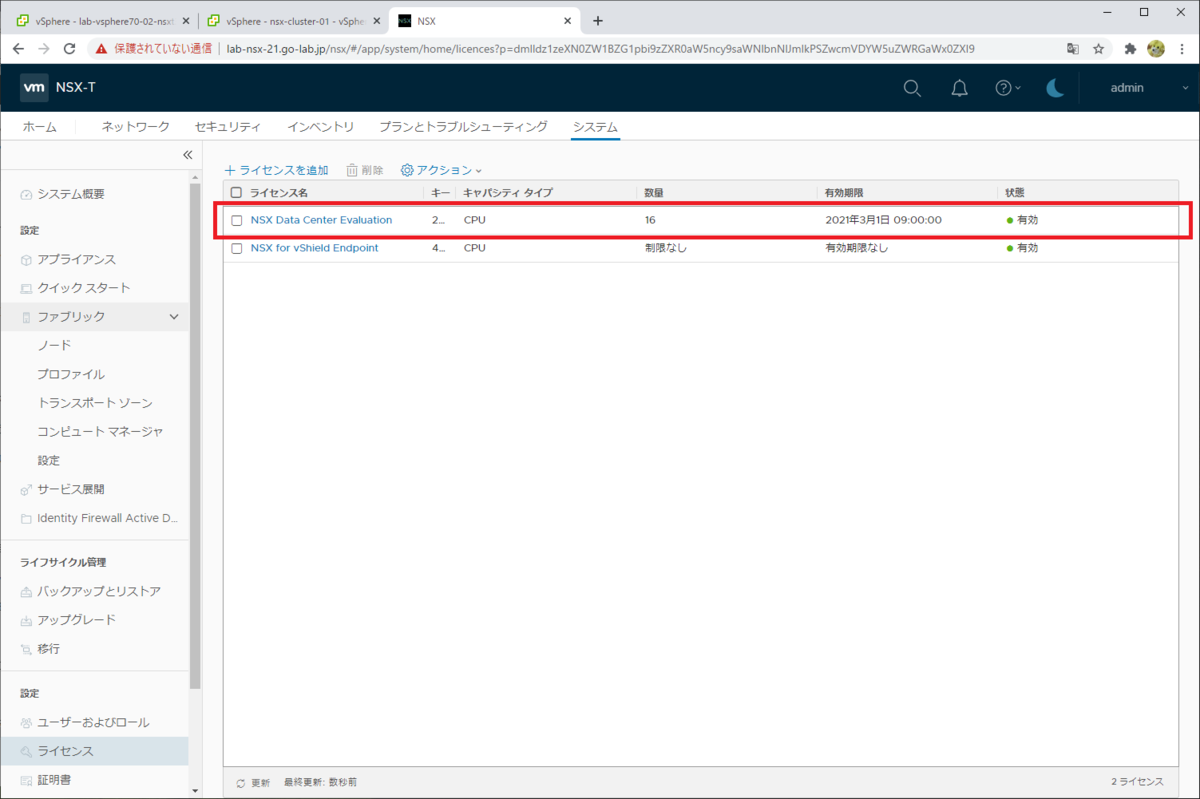Open 設定 under ファブリック
Image resolution: width=1200 pixels, height=799 pixels.
pos(49,461)
